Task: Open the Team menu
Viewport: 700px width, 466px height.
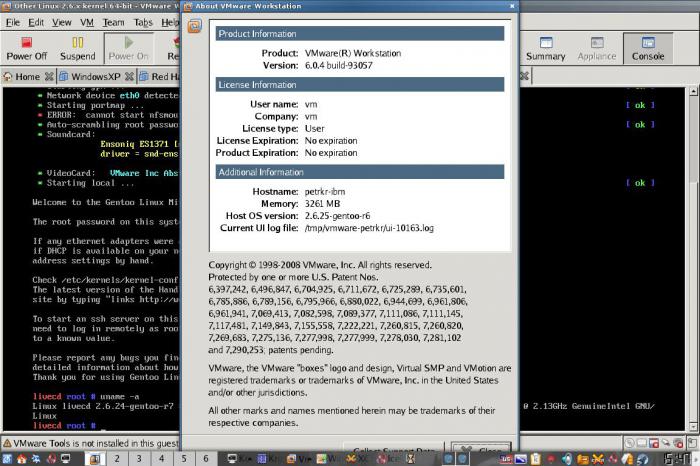Action: [113, 22]
